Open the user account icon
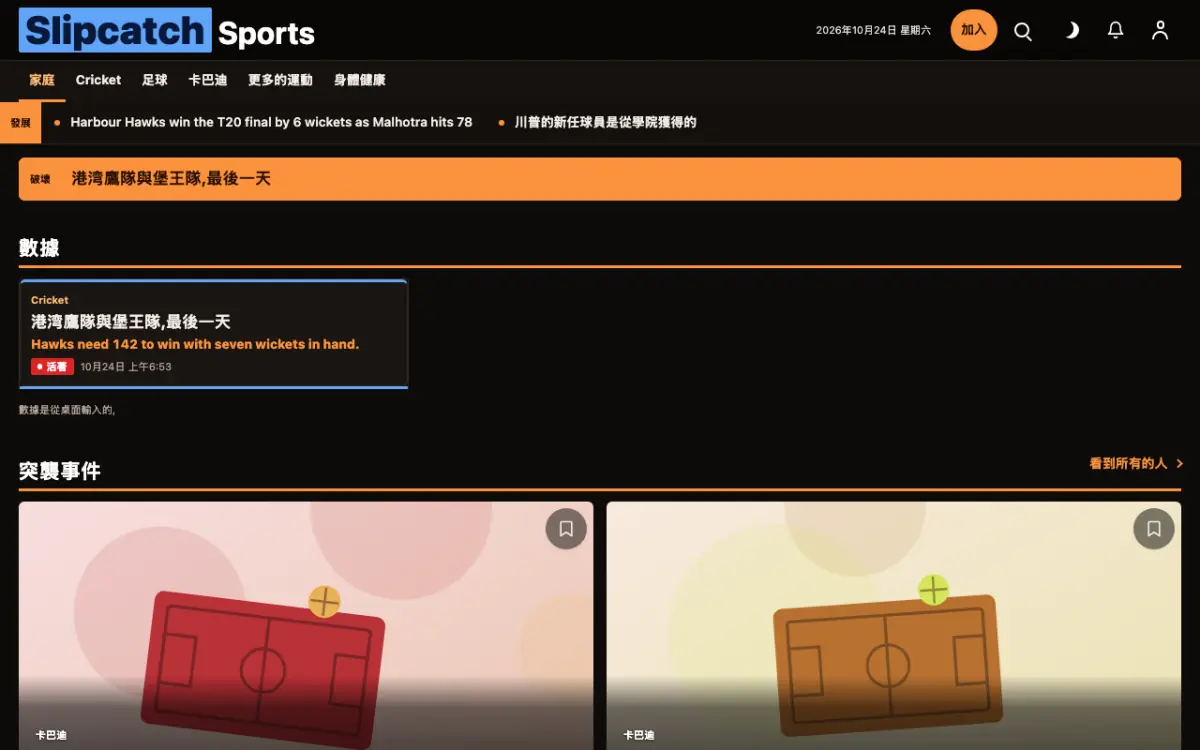The image size is (1200, 750). coord(1160,31)
